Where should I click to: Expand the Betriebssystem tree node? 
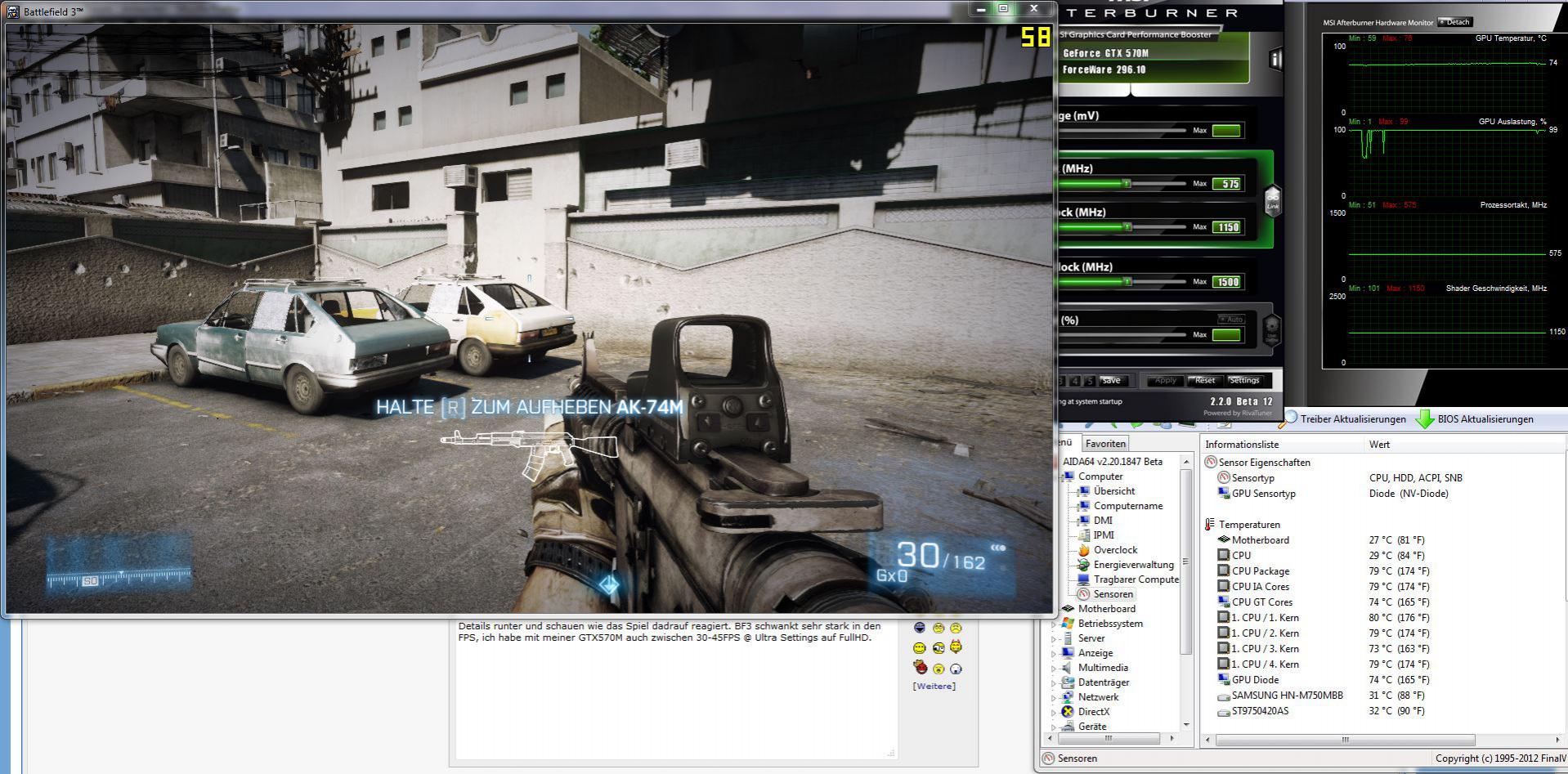click(x=1053, y=624)
